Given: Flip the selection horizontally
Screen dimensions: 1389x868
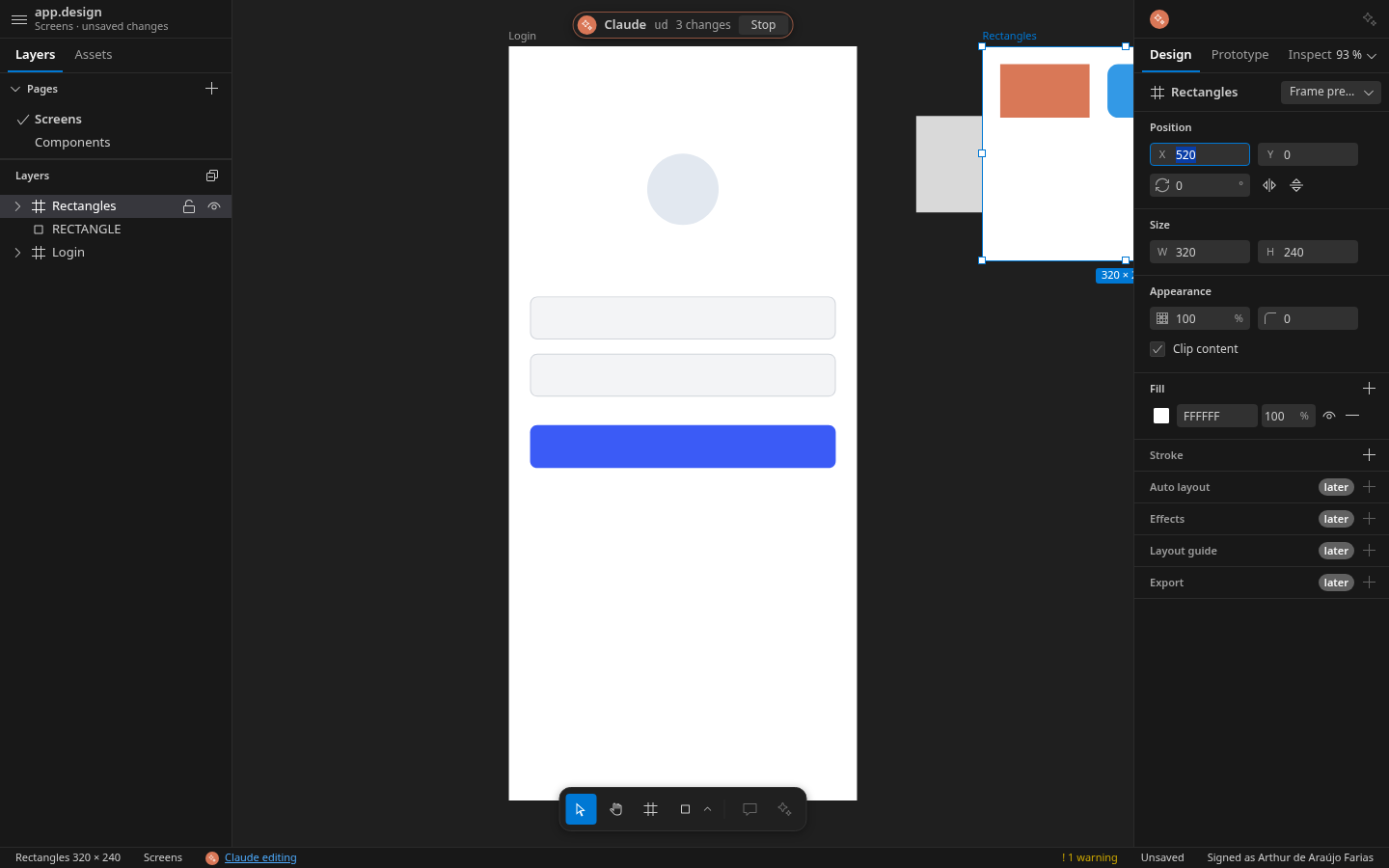Looking at the screenshot, I should tap(1269, 185).
